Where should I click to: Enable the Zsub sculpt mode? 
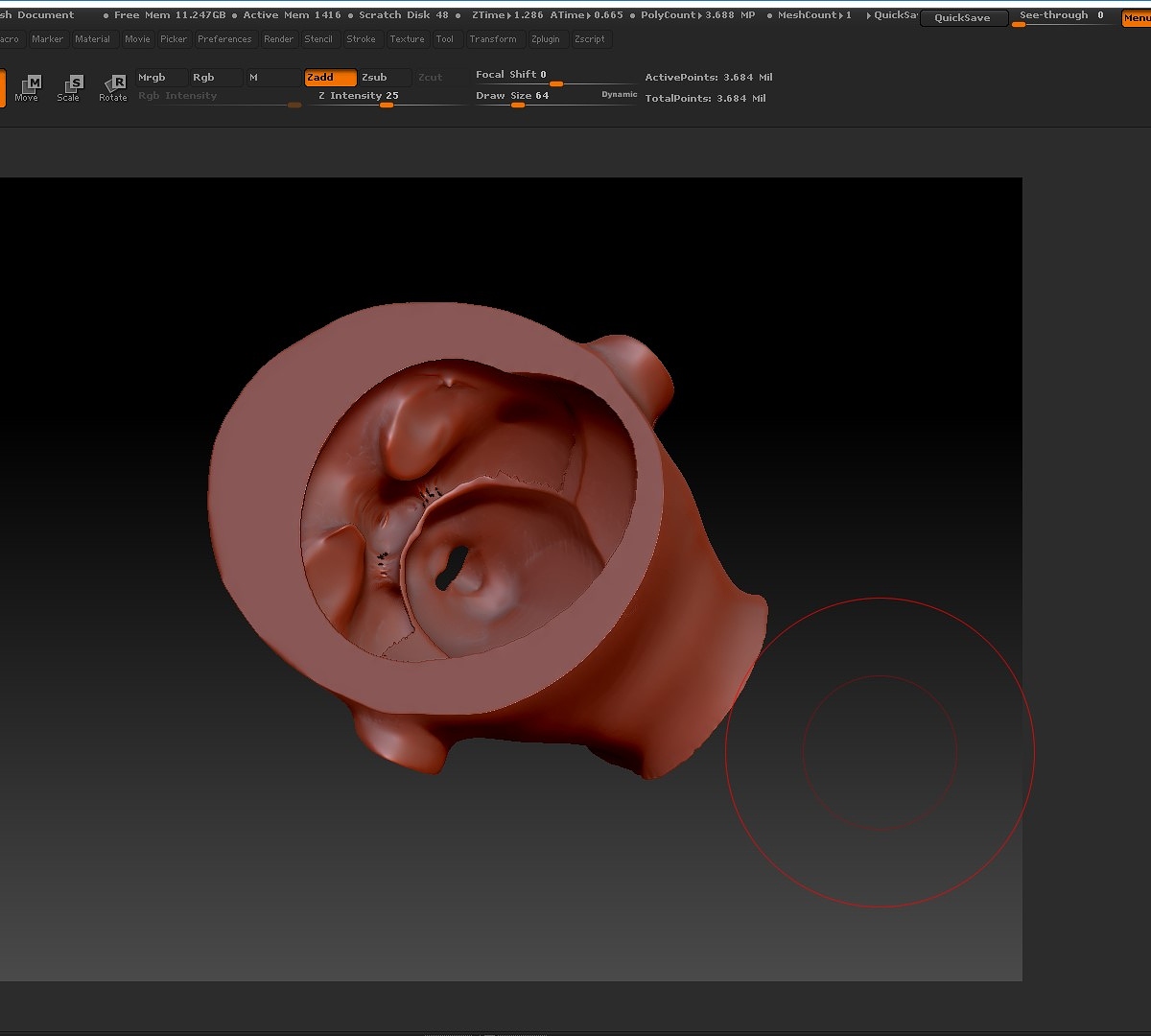point(385,78)
